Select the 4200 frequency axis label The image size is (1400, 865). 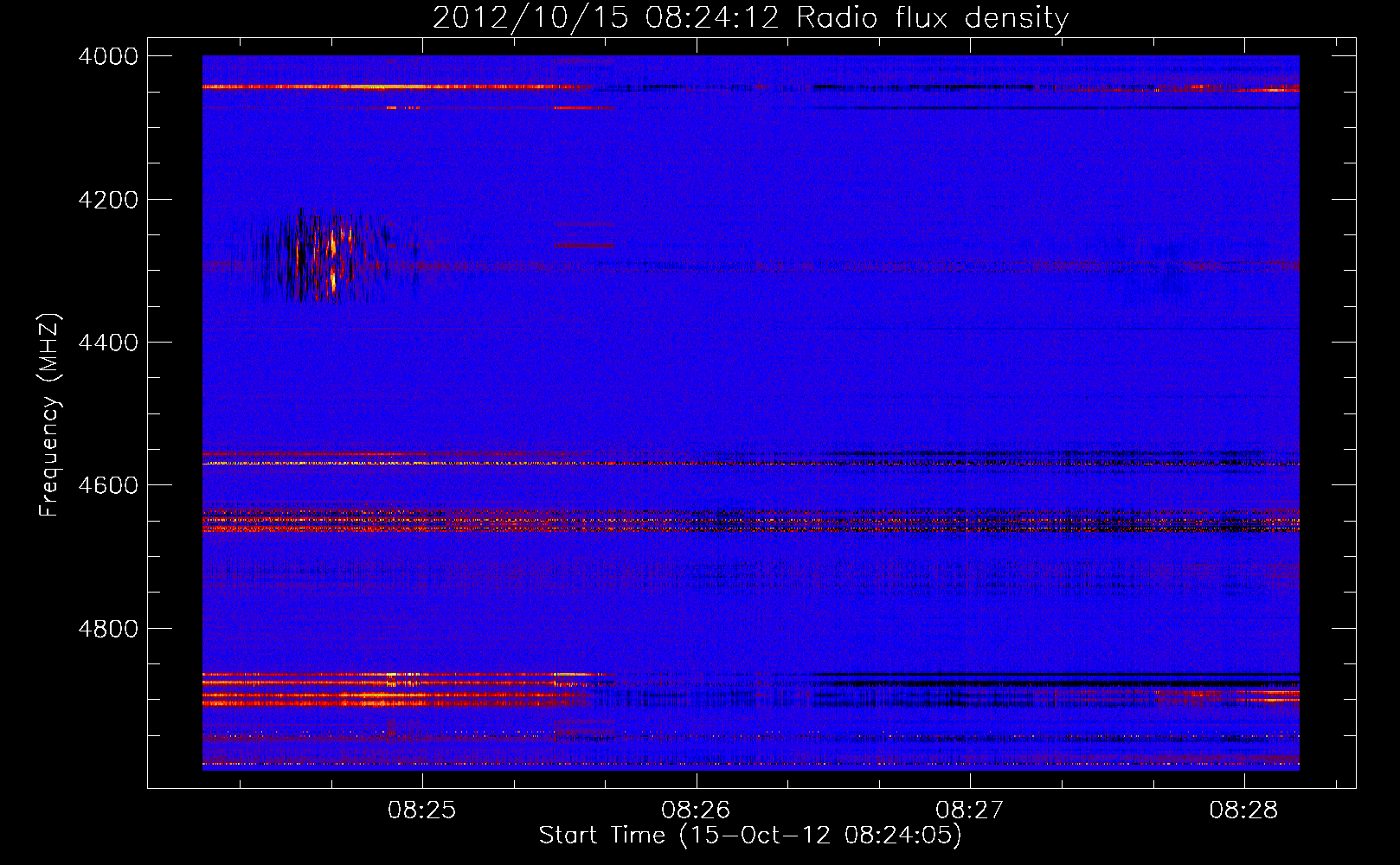pos(108,200)
